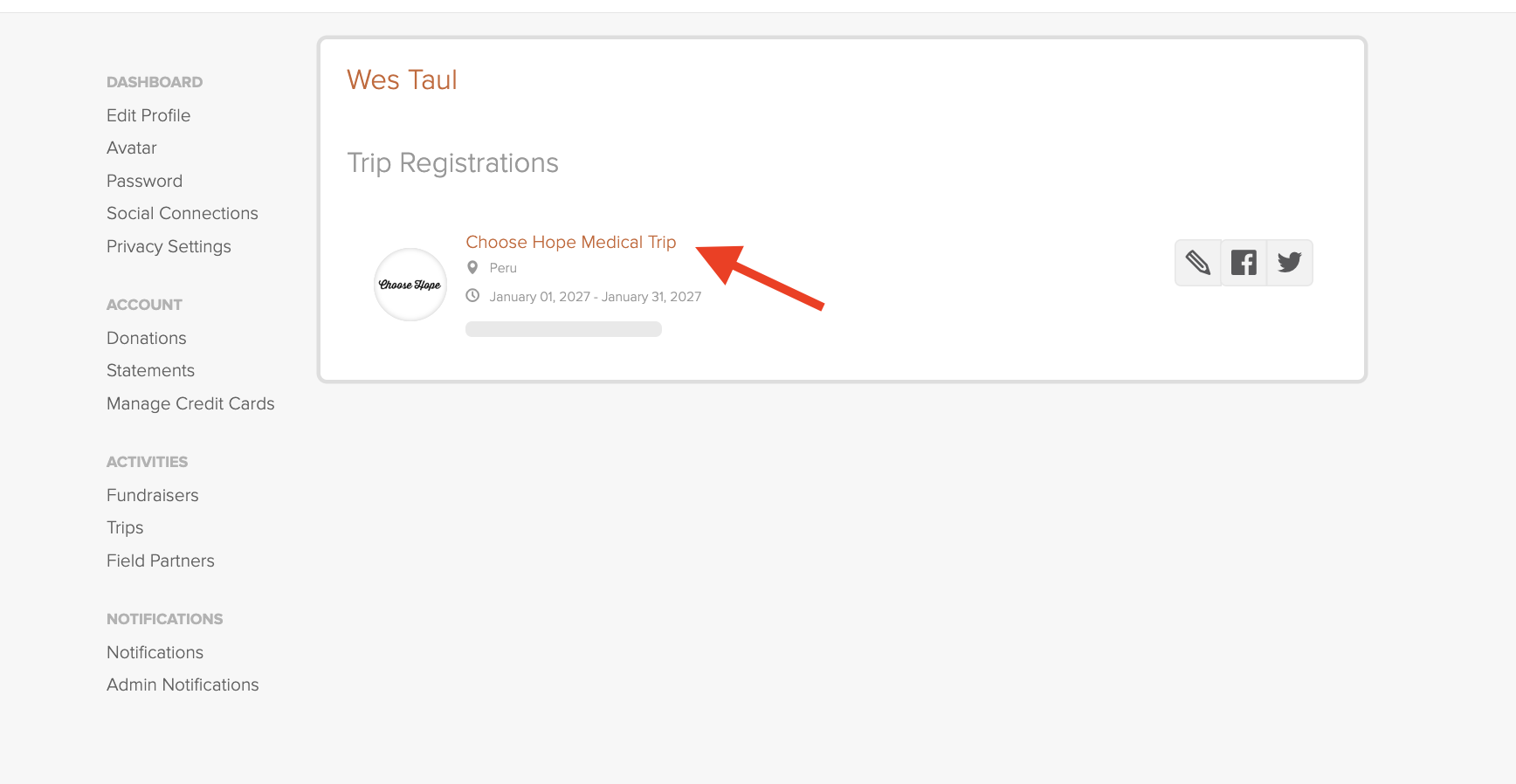Click the location pin icon next to Peru
The width and height of the screenshot is (1516, 784).
(472, 267)
